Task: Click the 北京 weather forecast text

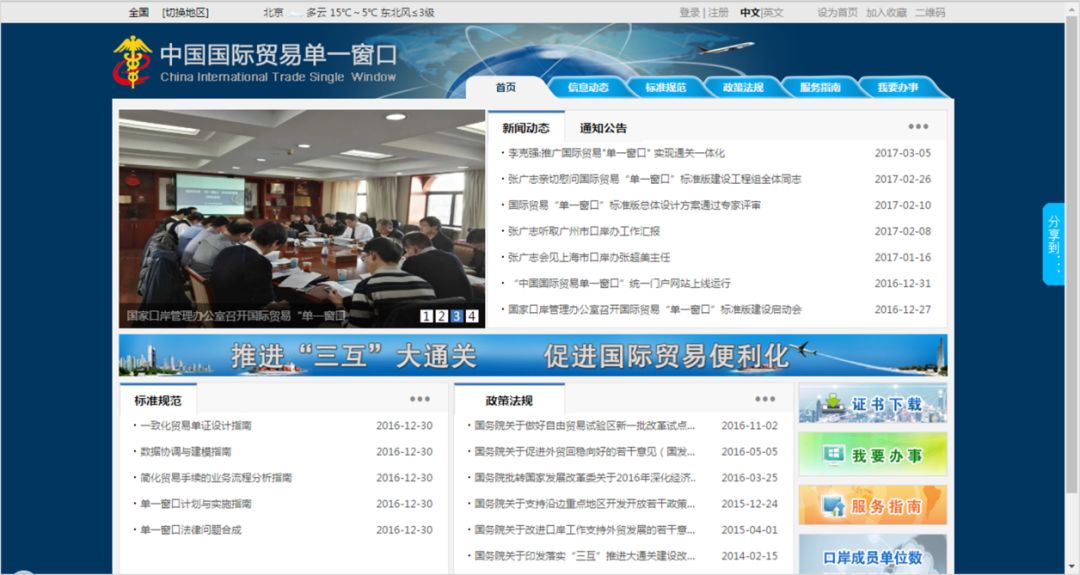Action: click(x=349, y=12)
